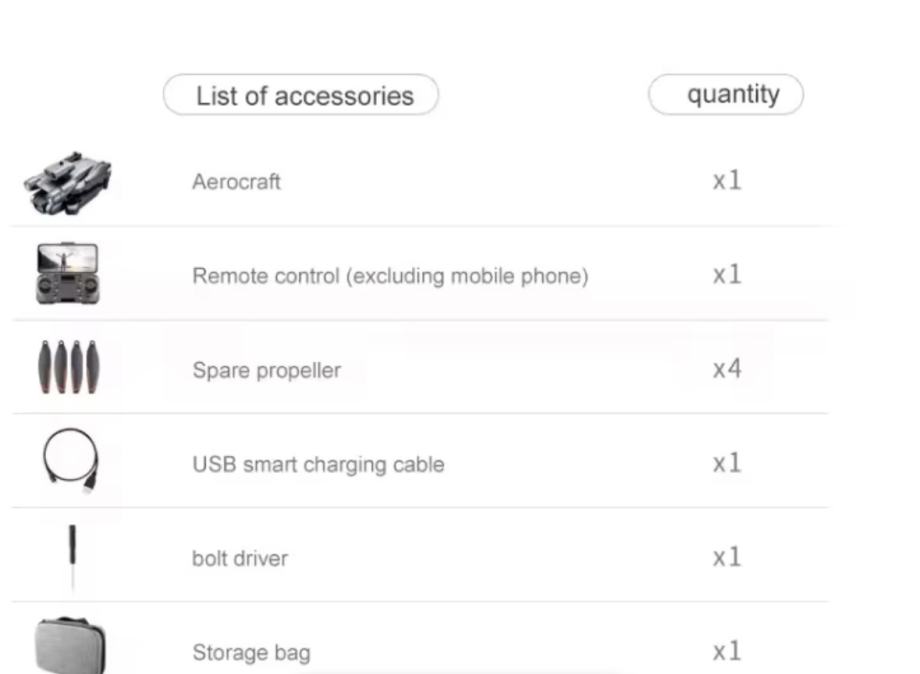Select the Spare propeller label

pyautogui.click(x=266, y=370)
